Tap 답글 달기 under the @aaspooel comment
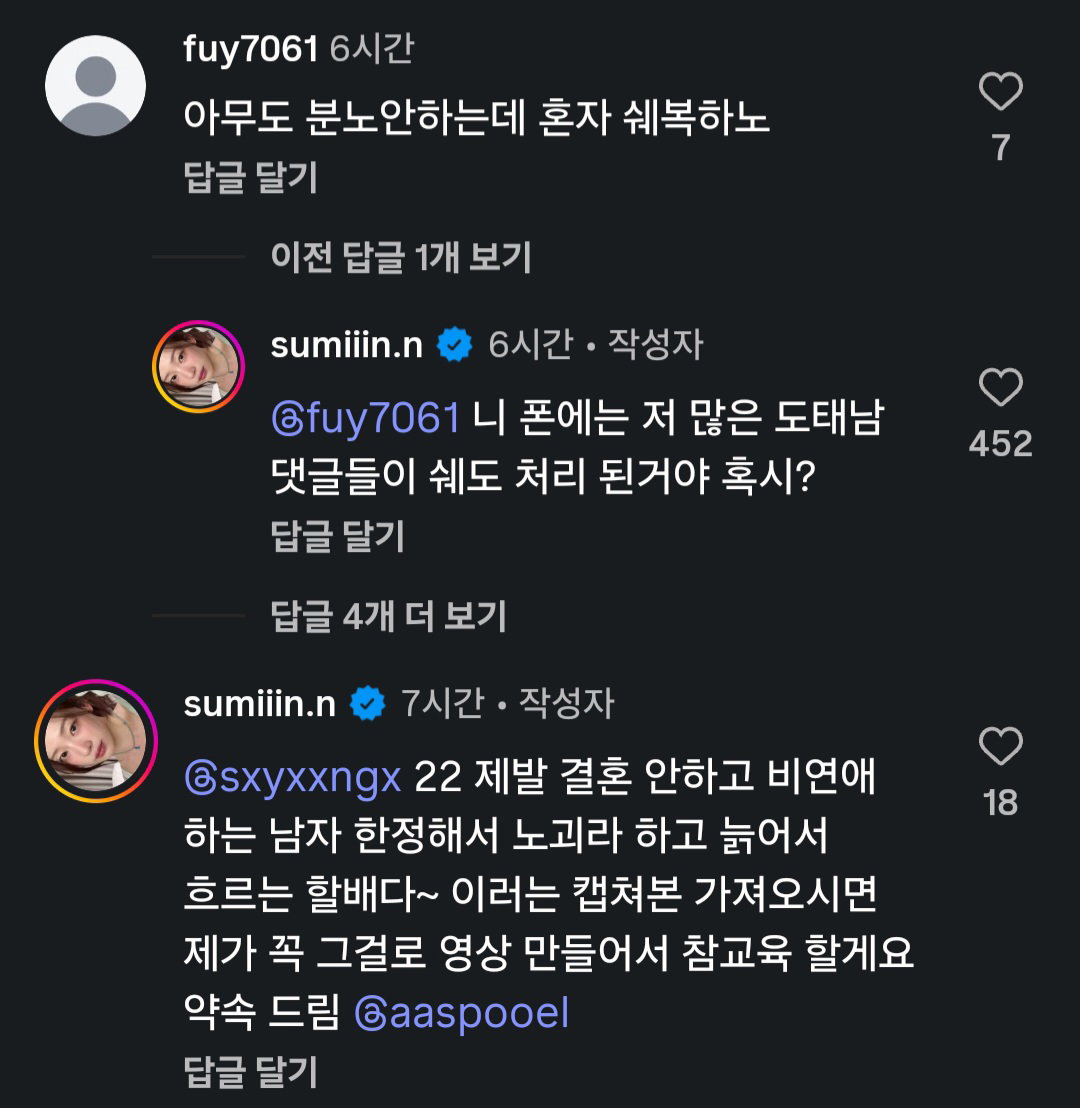This screenshot has width=1080, height=1108. coord(250,1071)
